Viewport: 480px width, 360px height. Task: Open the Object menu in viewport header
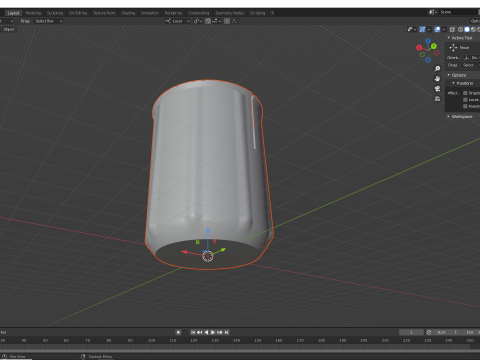coord(9,29)
